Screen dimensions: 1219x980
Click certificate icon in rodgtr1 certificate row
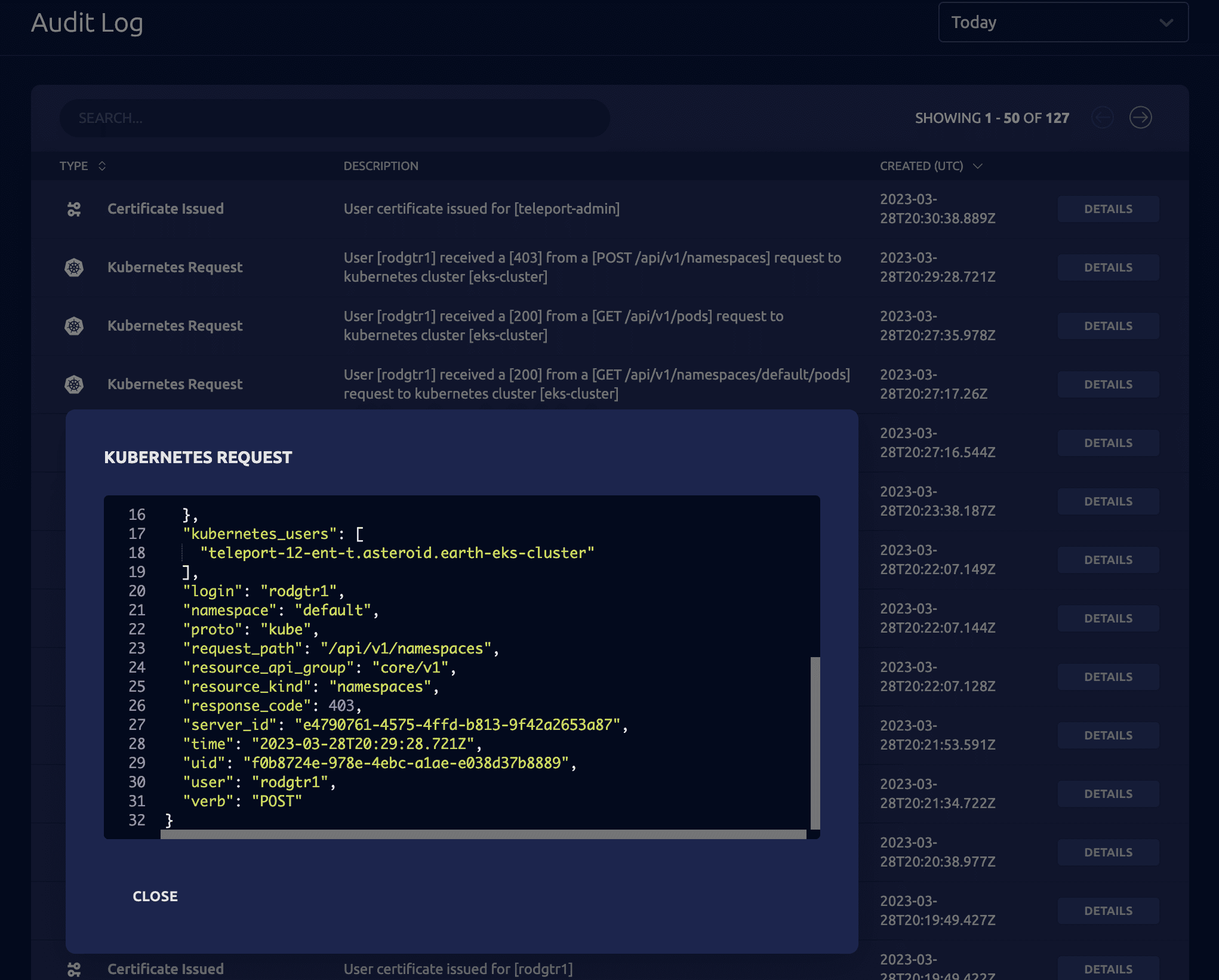pyautogui.click(x=74, y=969)
